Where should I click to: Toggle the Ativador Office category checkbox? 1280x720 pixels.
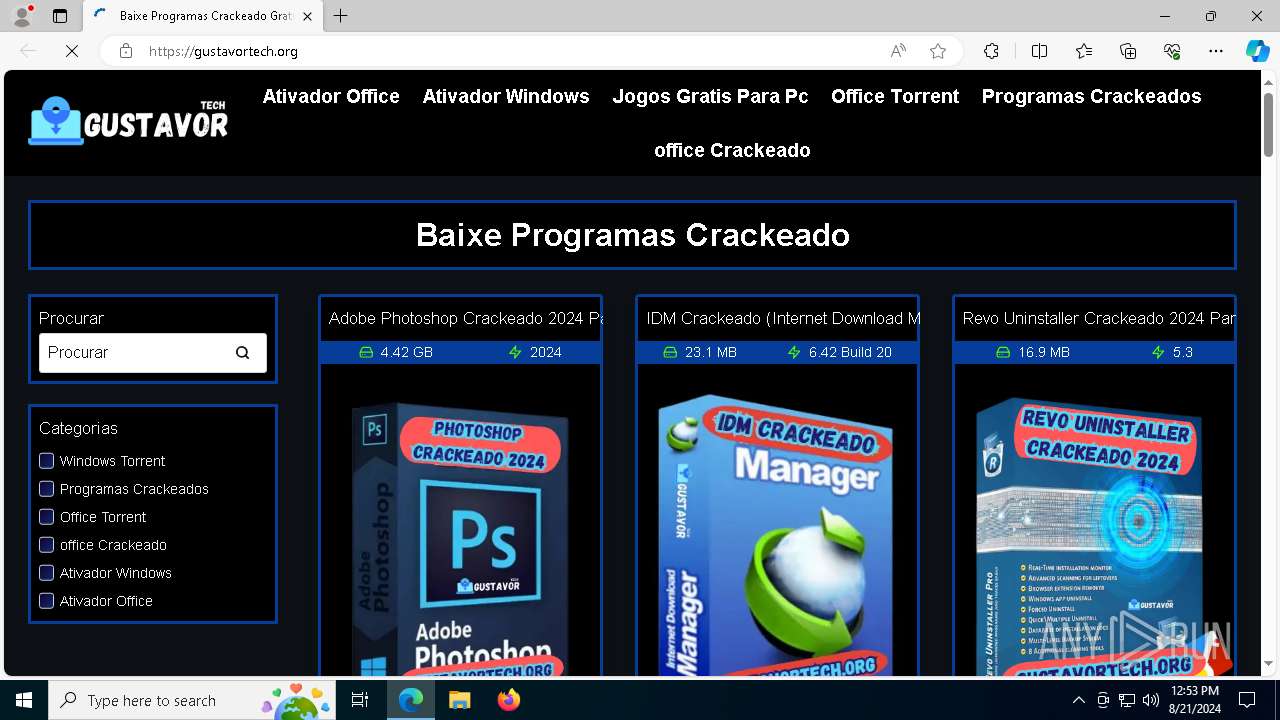point(46,601)
